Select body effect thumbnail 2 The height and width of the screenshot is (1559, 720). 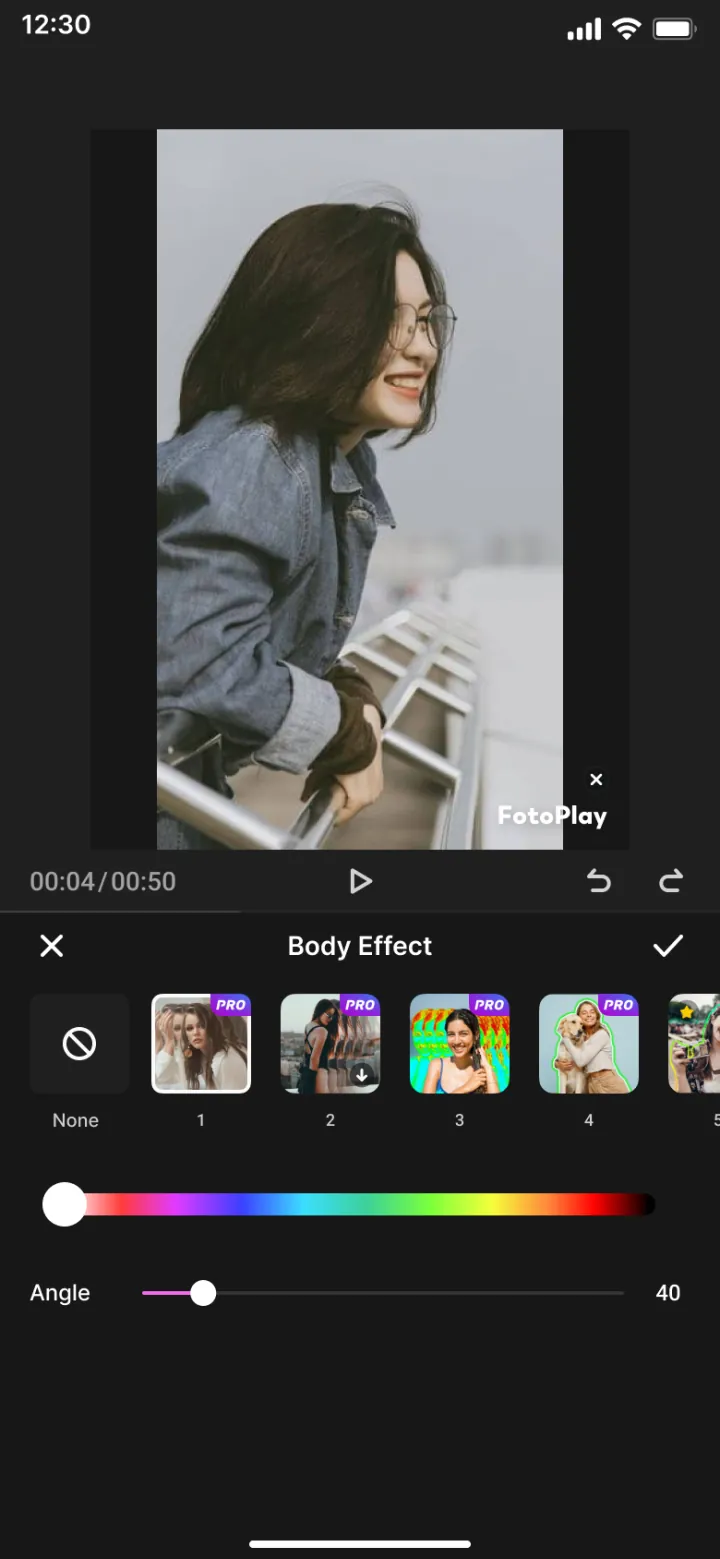[330, 1044]
